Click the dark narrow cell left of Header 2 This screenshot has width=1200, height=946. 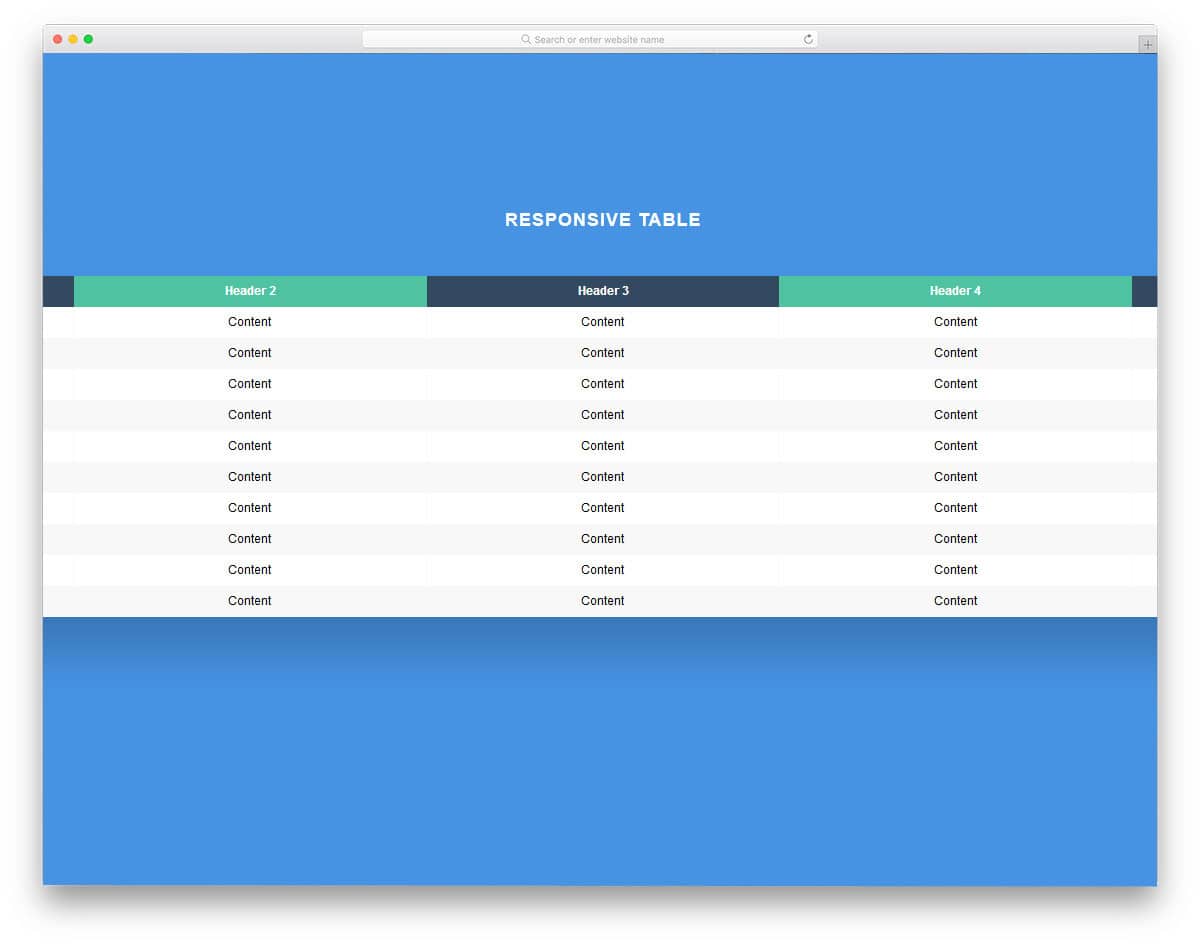click(x=58, y=291)
